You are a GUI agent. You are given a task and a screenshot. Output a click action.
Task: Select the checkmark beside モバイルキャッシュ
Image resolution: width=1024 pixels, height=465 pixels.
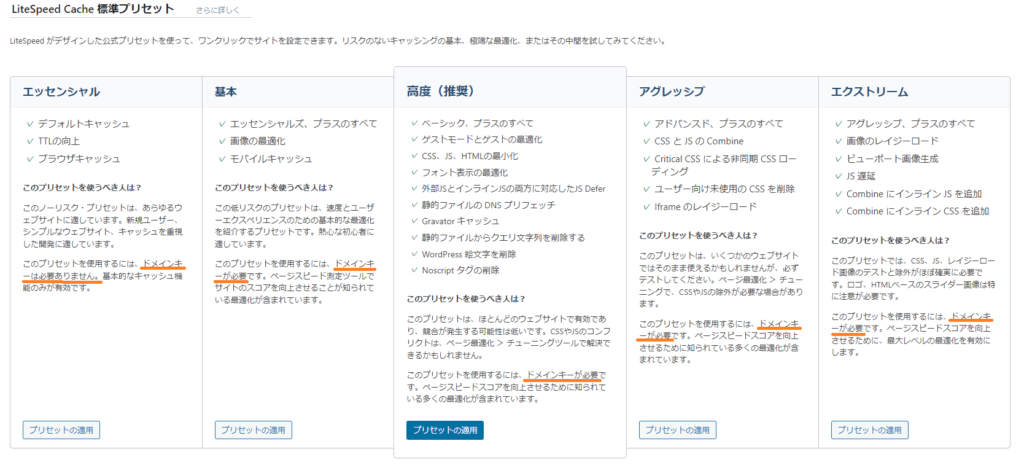tap(222, 159)
